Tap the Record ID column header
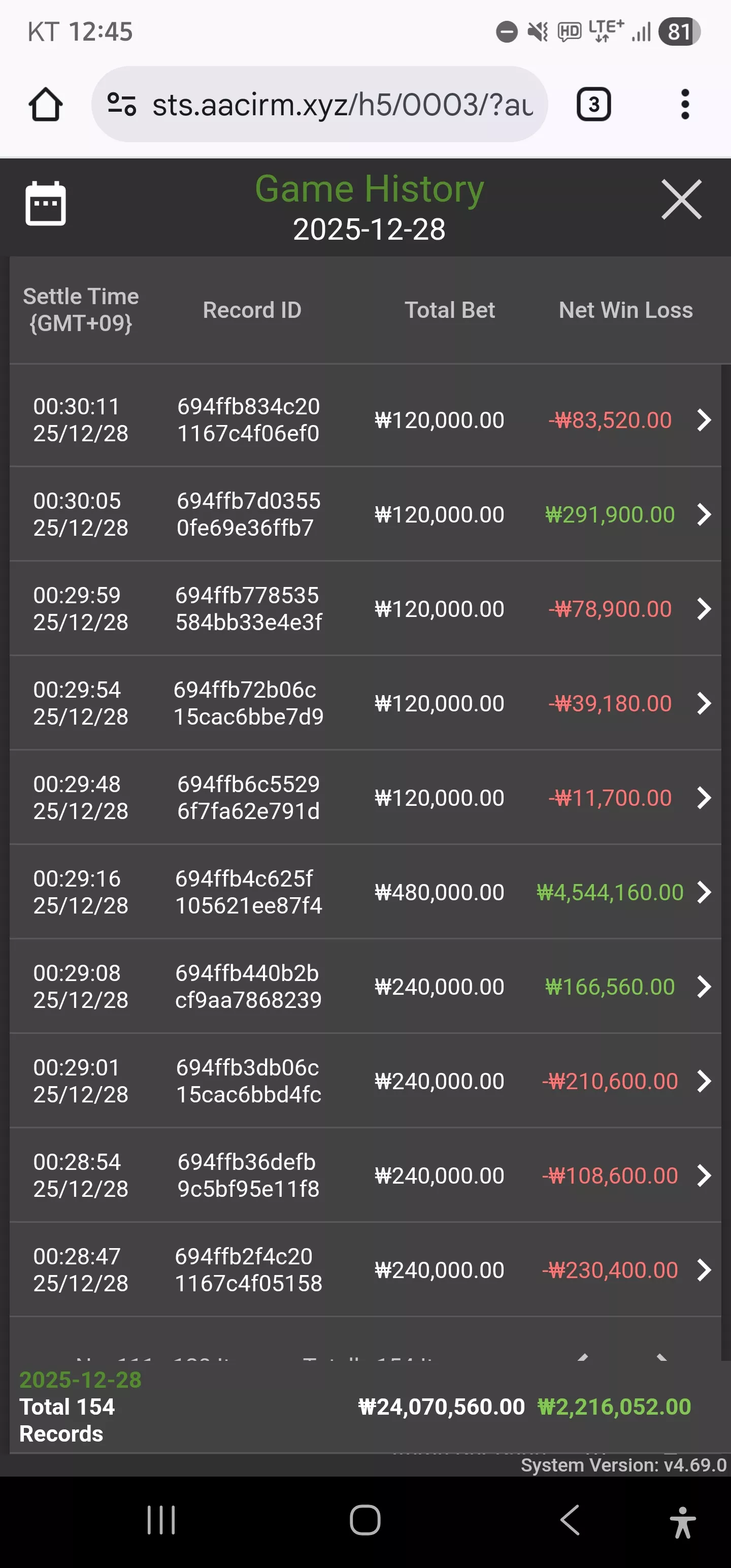Viewport: 731px width, 1568px height. [252, 310]
